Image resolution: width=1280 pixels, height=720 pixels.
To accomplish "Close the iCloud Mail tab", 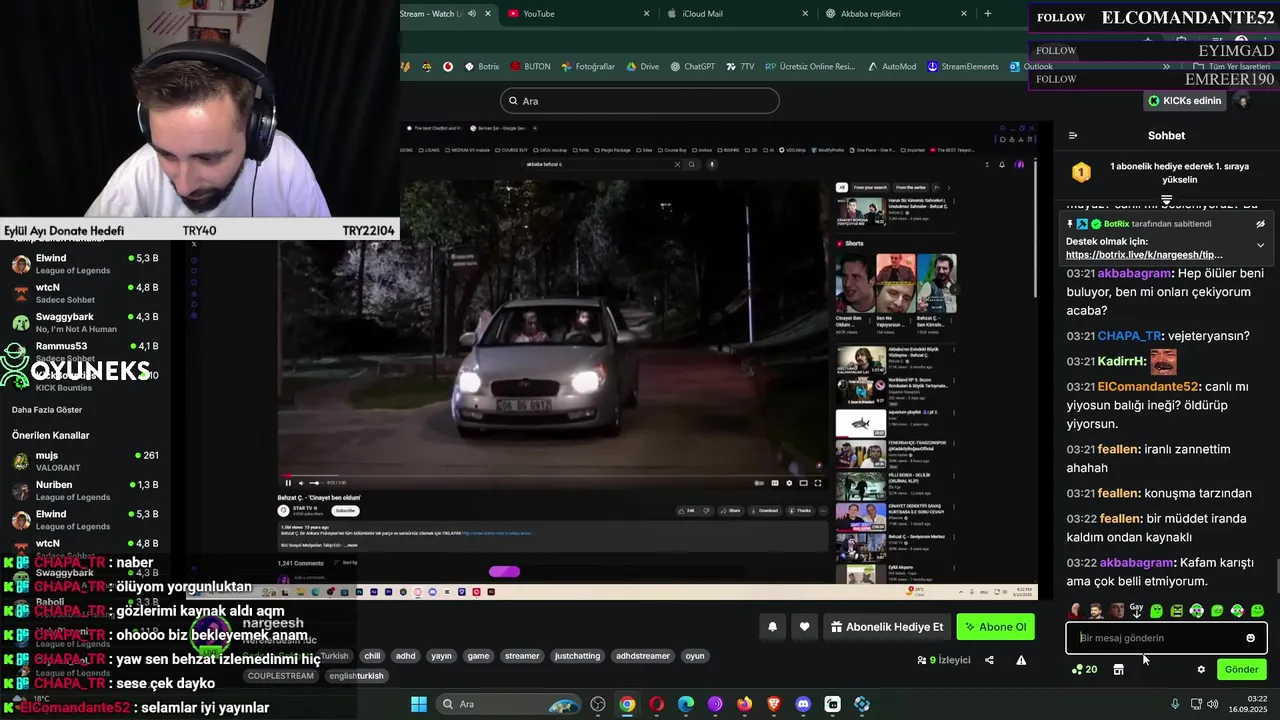I will pyautogui.click(x=806, y=14).
